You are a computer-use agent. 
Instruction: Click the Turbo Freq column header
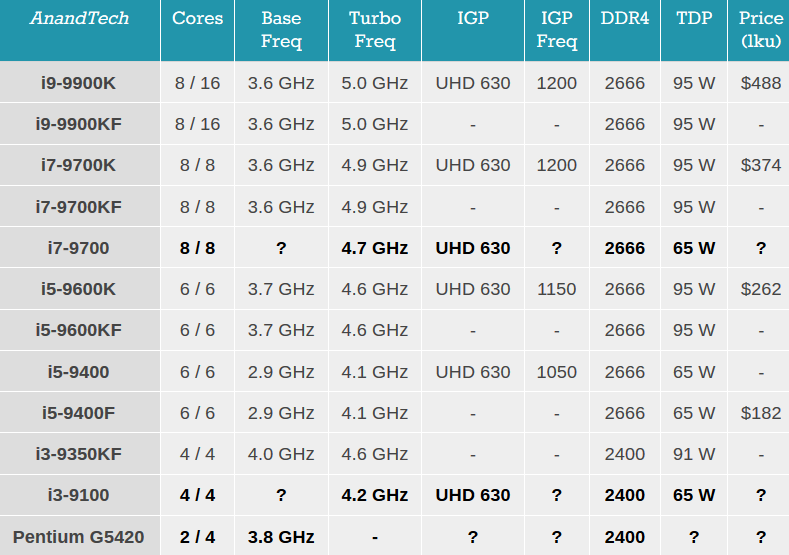[x=374, y=30]
